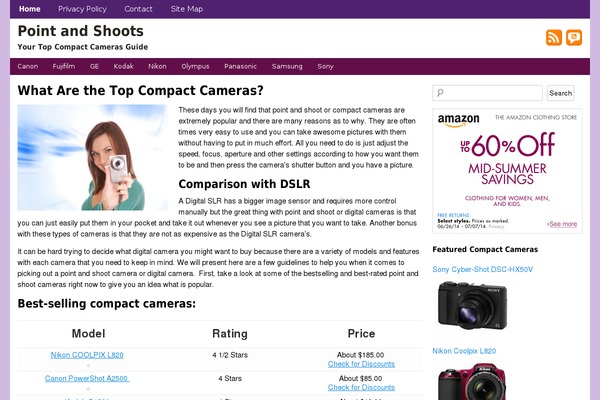Select the Samsung category
This screenshot has width=600, height=400.
coord(287,66)
